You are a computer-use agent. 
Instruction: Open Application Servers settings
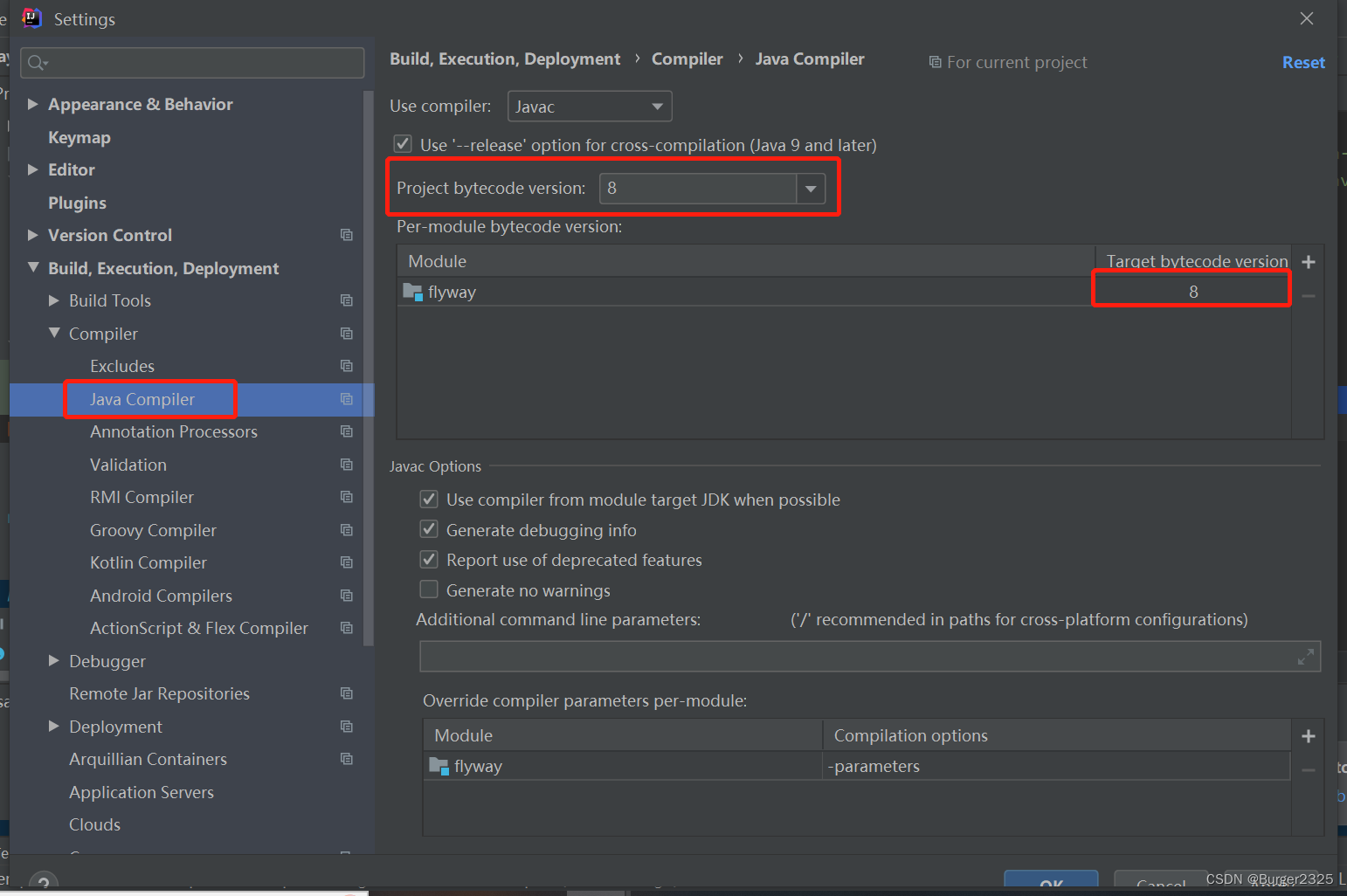(142, 792)
